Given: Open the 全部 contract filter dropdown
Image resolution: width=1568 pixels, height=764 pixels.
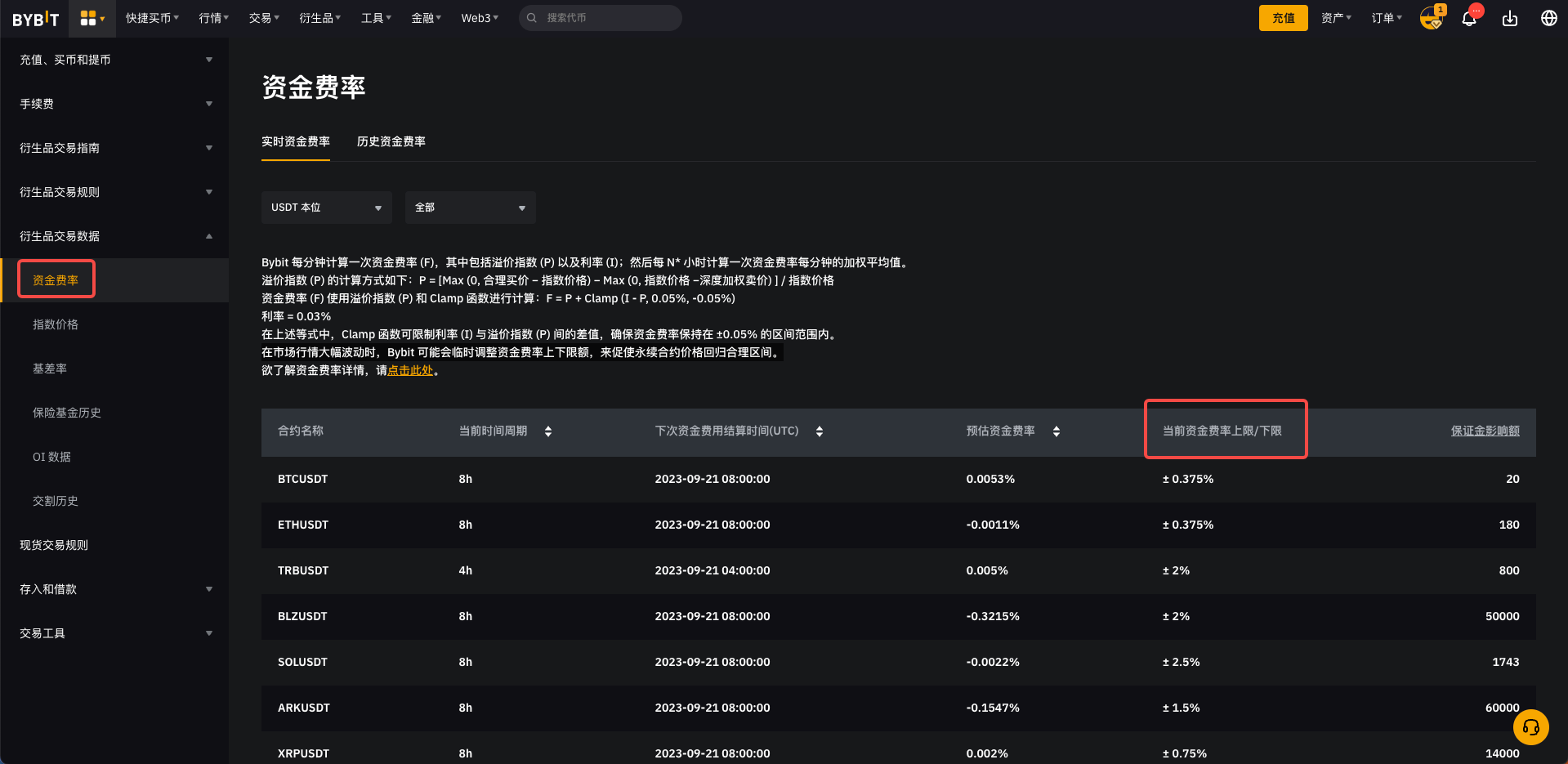Looking at the screenshot, I should click(x=470, y=208).
